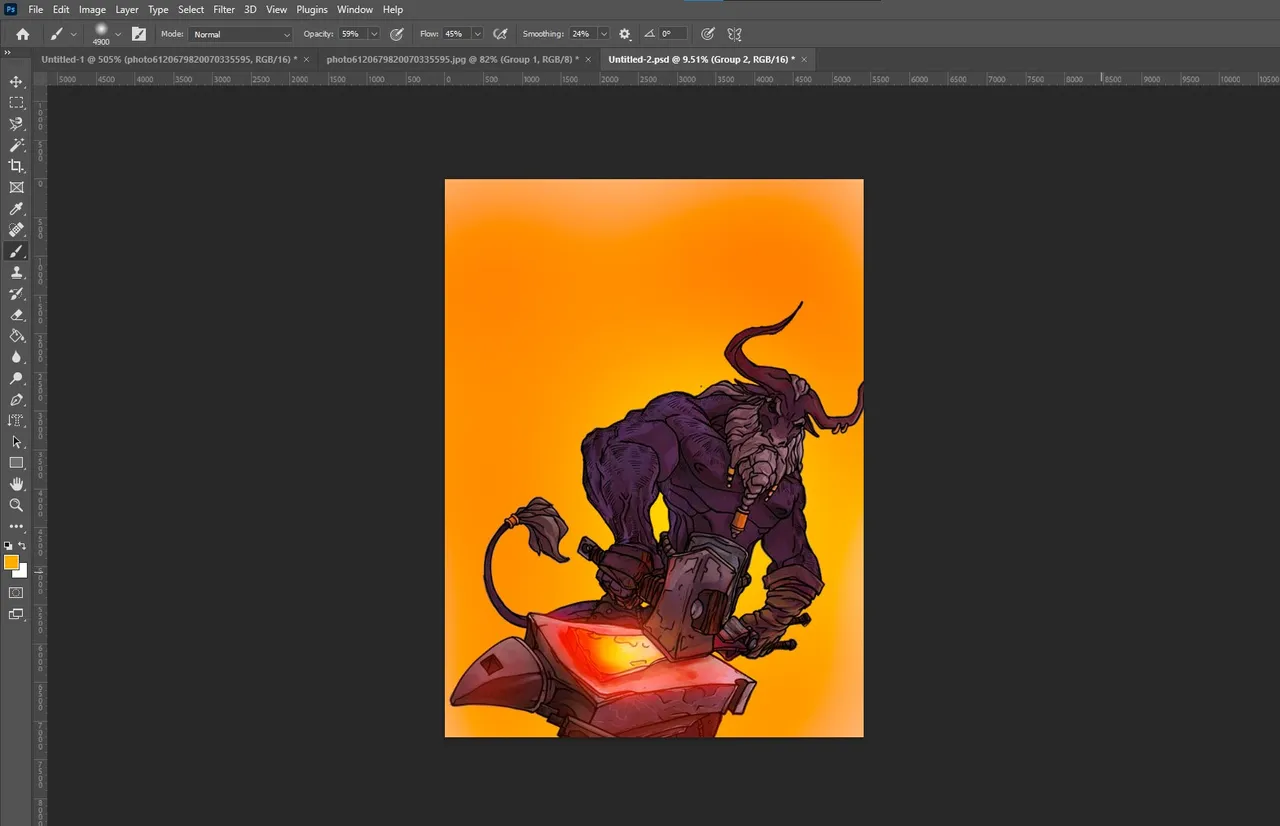Open the Layer menu
This screenshot has height=826, width=1280.
click(127, 9)
